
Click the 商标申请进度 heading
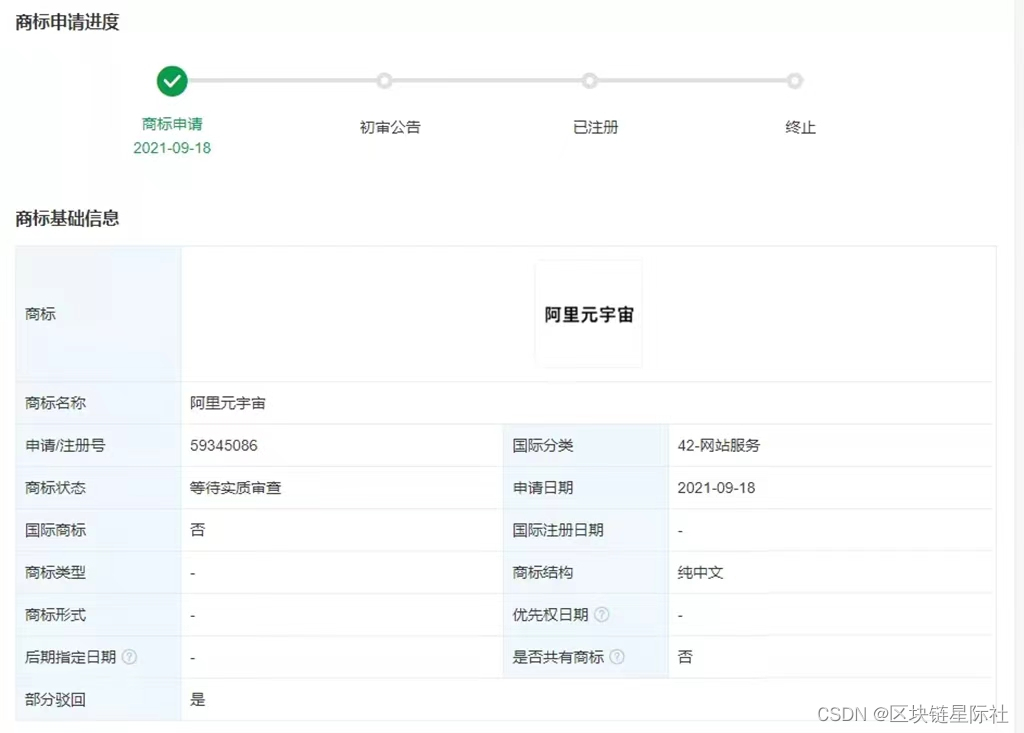click(x=67, y=22)
